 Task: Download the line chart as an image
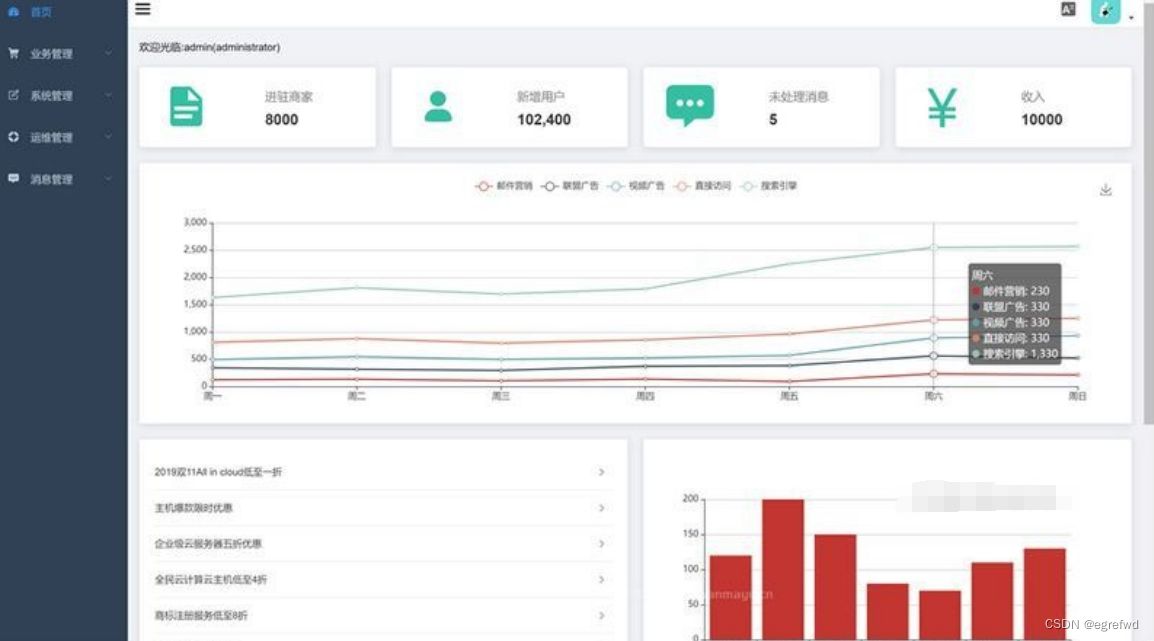pyautogui.click(x=1105, y=190)
